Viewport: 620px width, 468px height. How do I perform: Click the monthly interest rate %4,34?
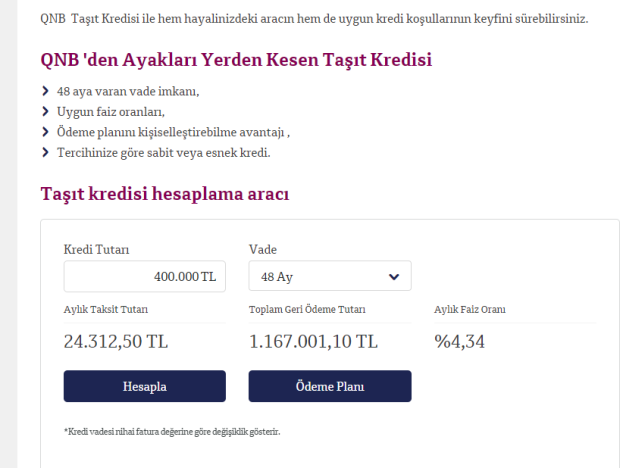(x=459, y=342)
